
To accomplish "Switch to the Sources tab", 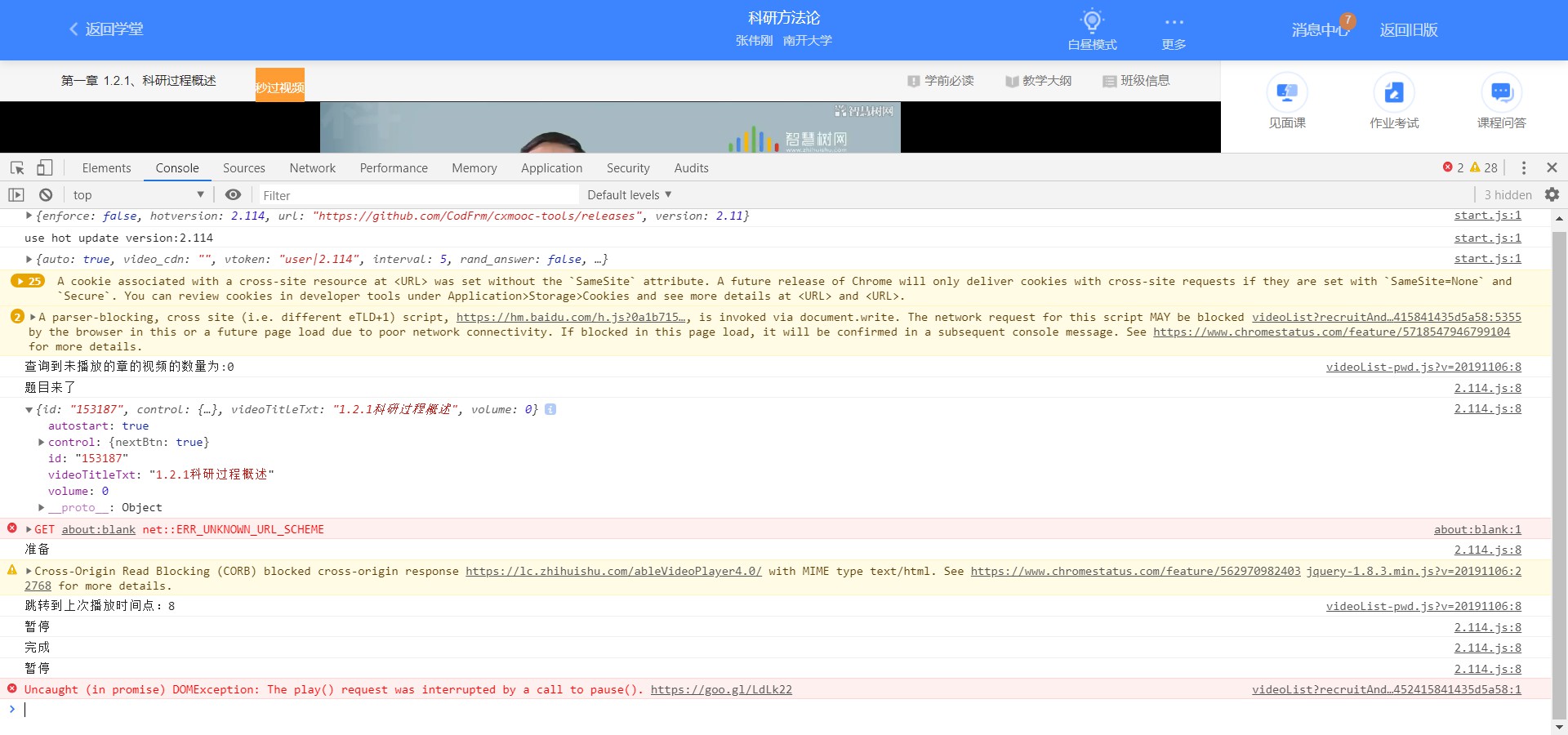I will pyautogui.click(x=244, y=168).
